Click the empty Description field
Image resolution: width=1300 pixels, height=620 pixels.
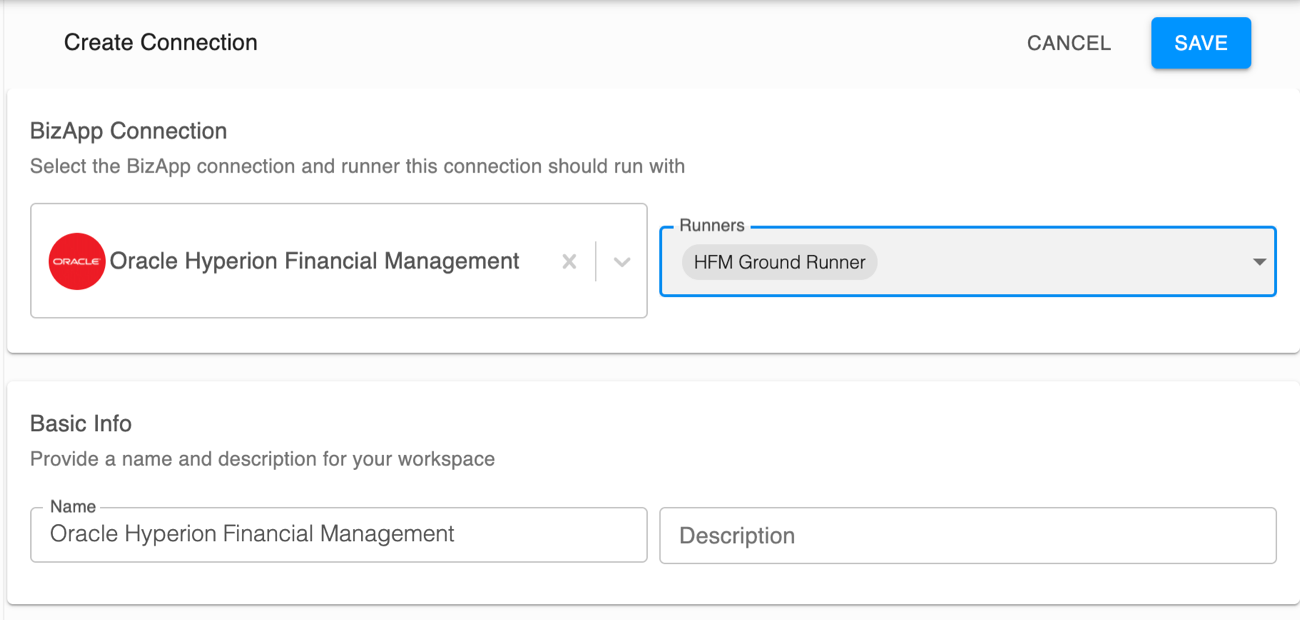pyautogui.click(x=967, y=535)
